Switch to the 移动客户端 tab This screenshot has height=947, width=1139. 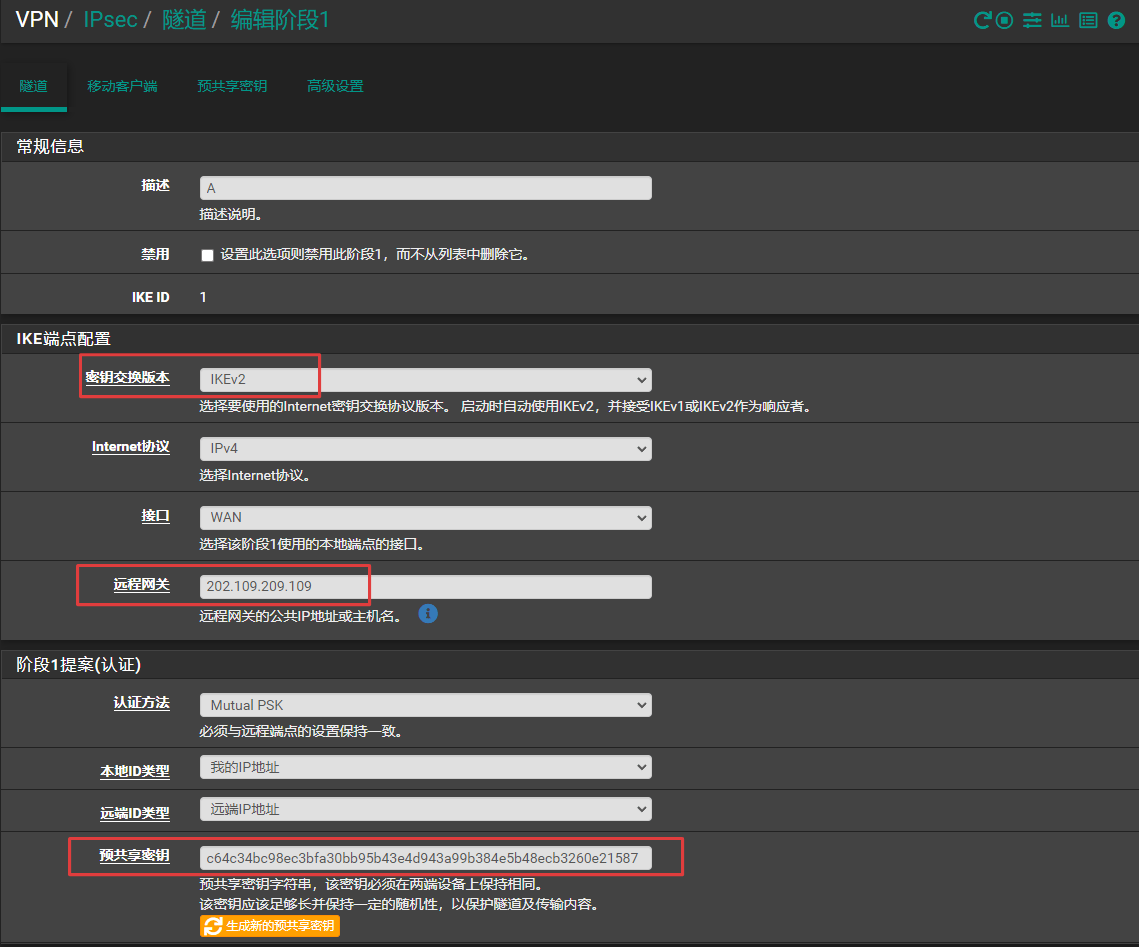tap(122, 86)
